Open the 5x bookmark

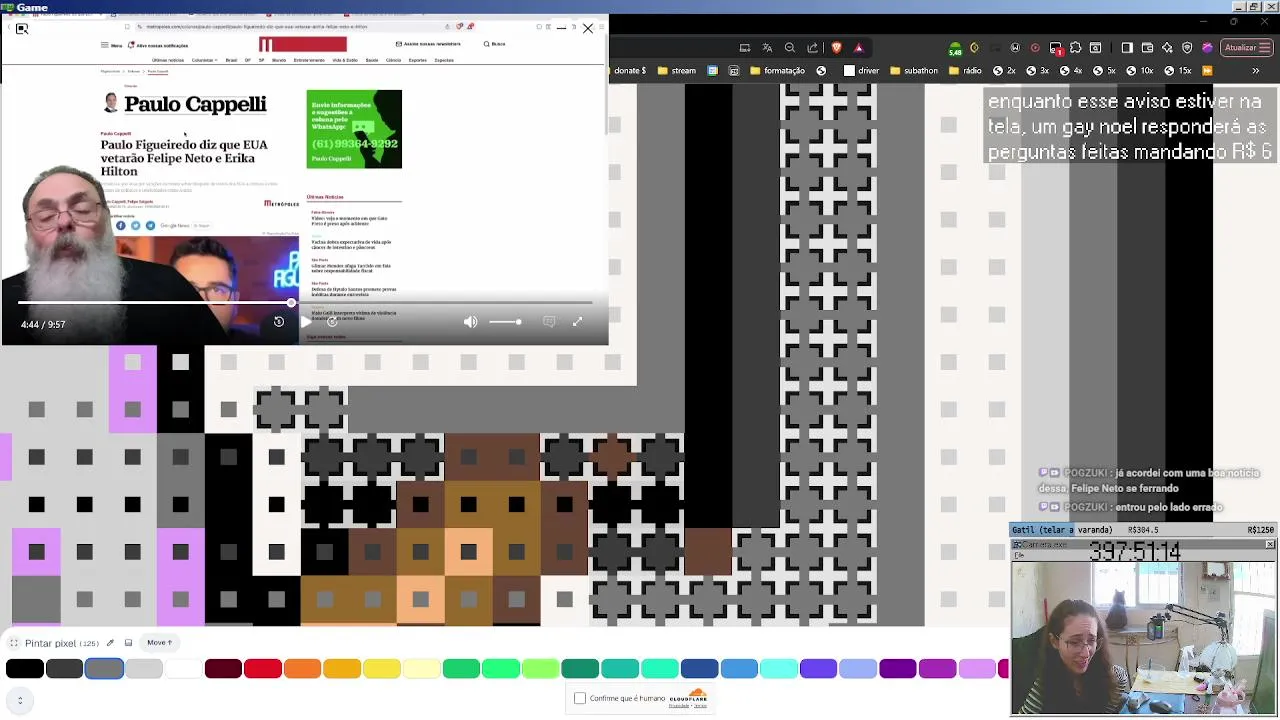tap(1104, 71)
